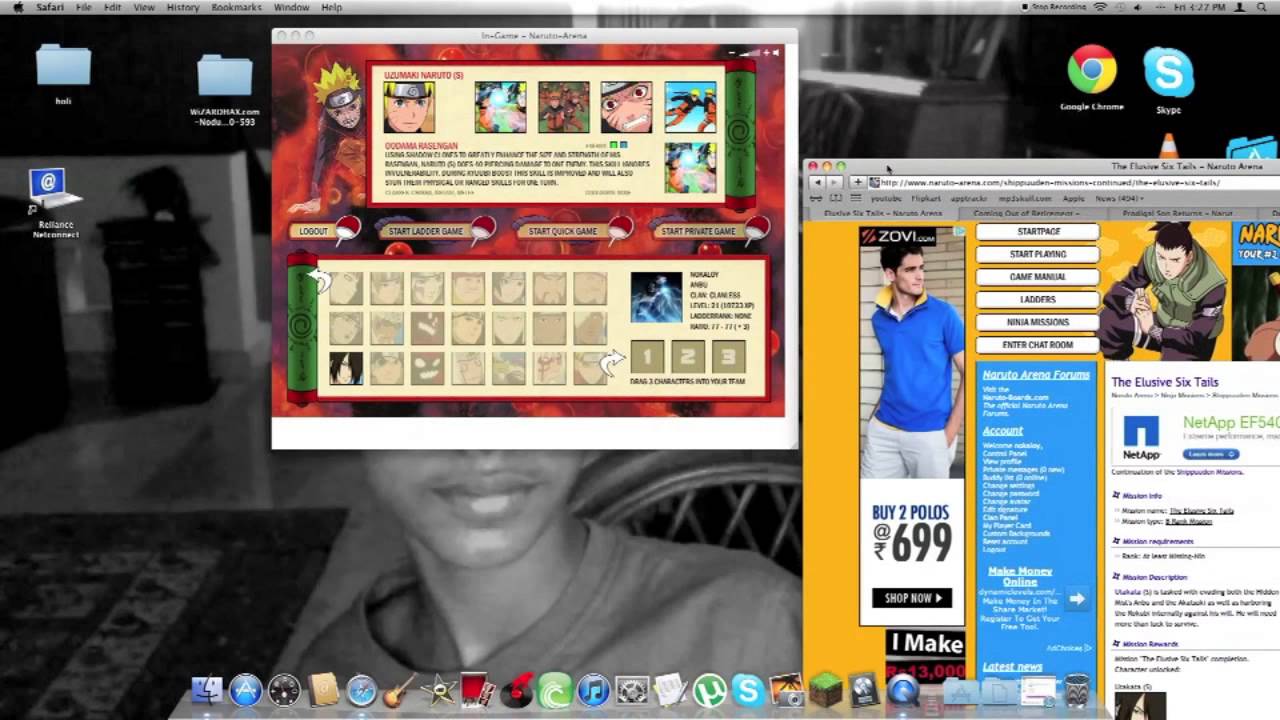
Task: Click Flipkart bookmark in bookmarks bar
Action: pos(926,198)
